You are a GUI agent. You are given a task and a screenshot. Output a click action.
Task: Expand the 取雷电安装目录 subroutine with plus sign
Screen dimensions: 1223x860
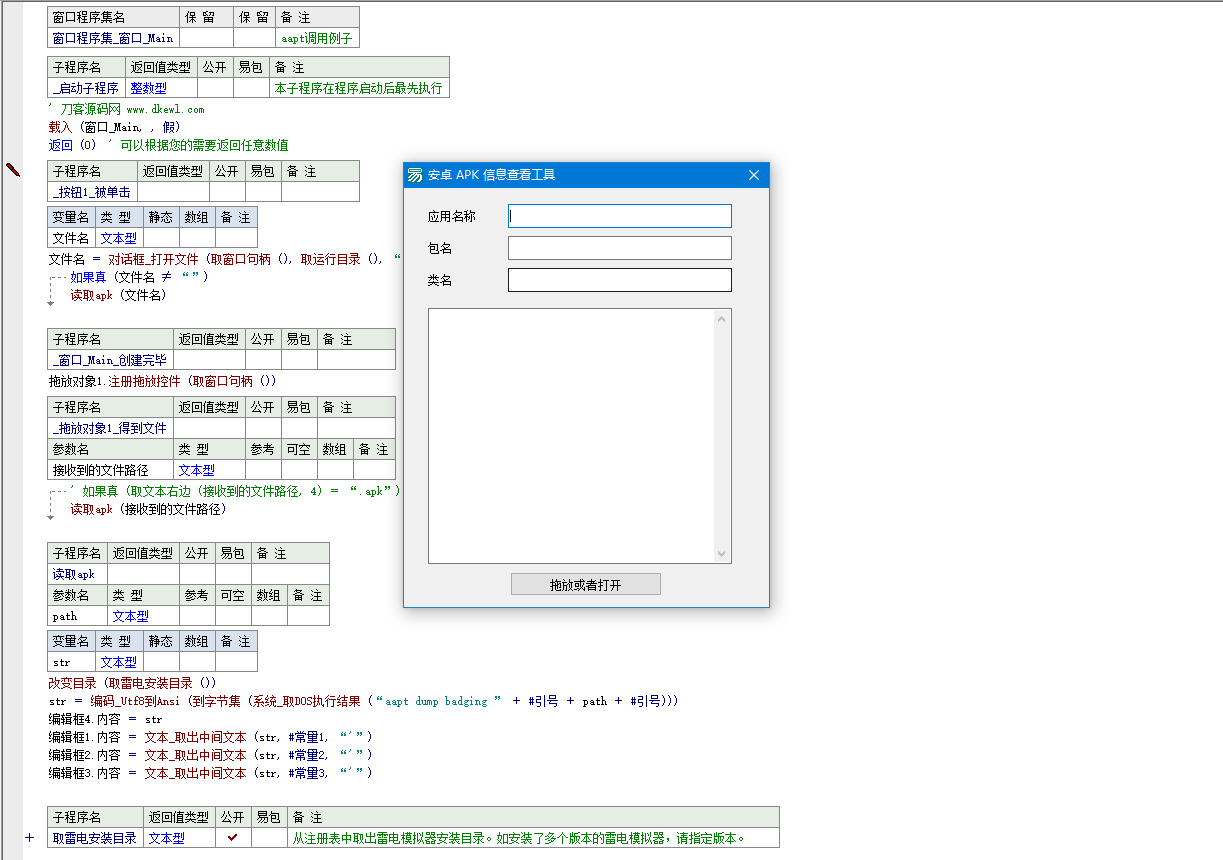click(x=29, y=838)
